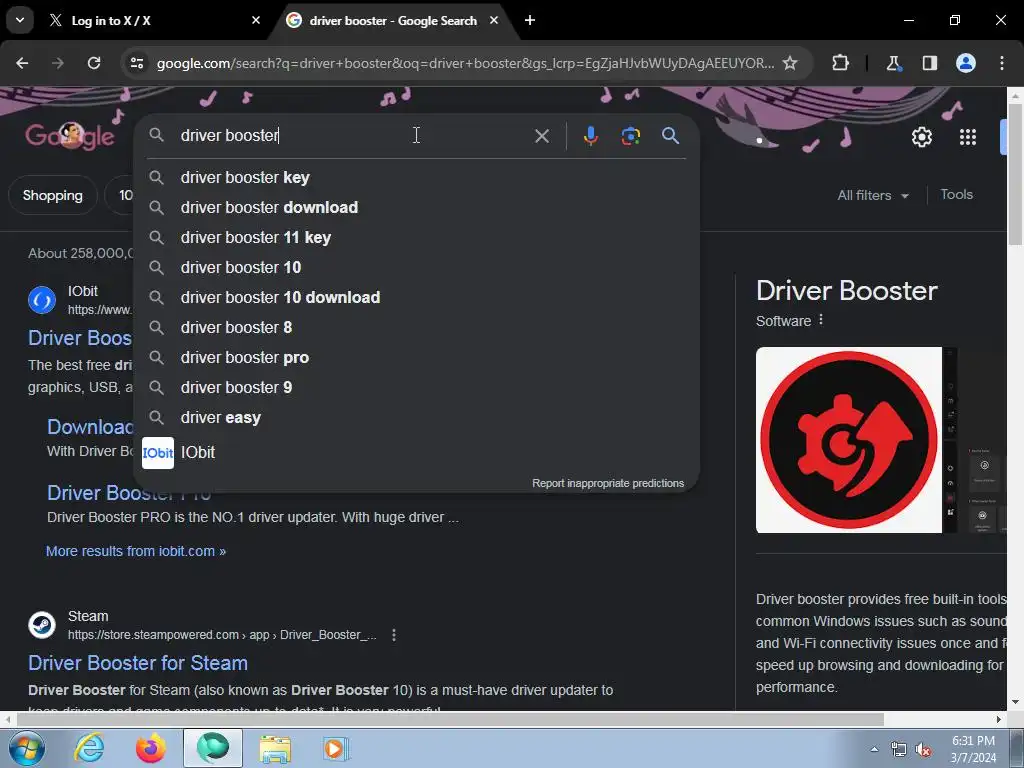Viewport: 1024px width, 768px height.
Task: Open the Tools button
Action: pyautogui.click(x=956, y=195)
